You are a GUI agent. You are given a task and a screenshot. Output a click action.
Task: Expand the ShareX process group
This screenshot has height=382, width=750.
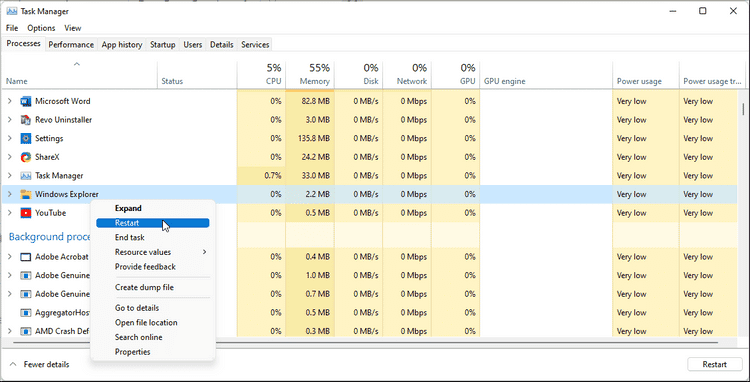[x=10, y=157]
